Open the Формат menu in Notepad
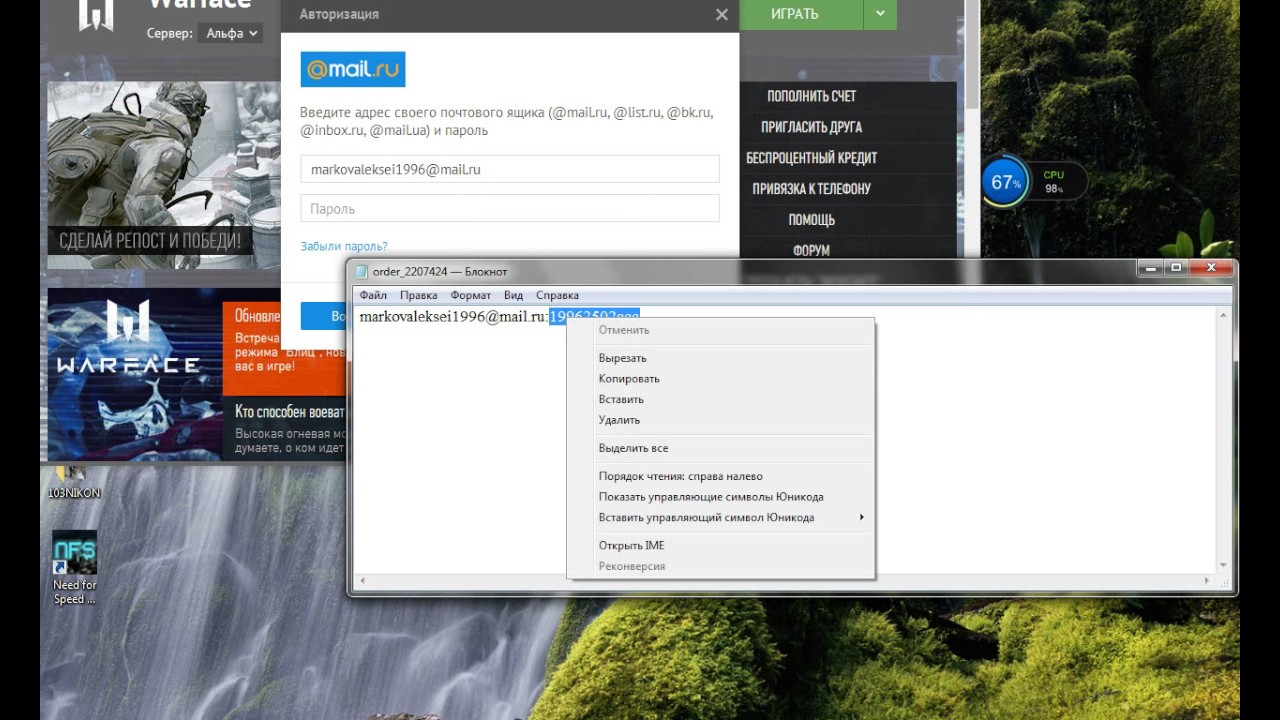The height and width of the screenshot is (720, 1280). pyautogui.click(x=470, y=295)
